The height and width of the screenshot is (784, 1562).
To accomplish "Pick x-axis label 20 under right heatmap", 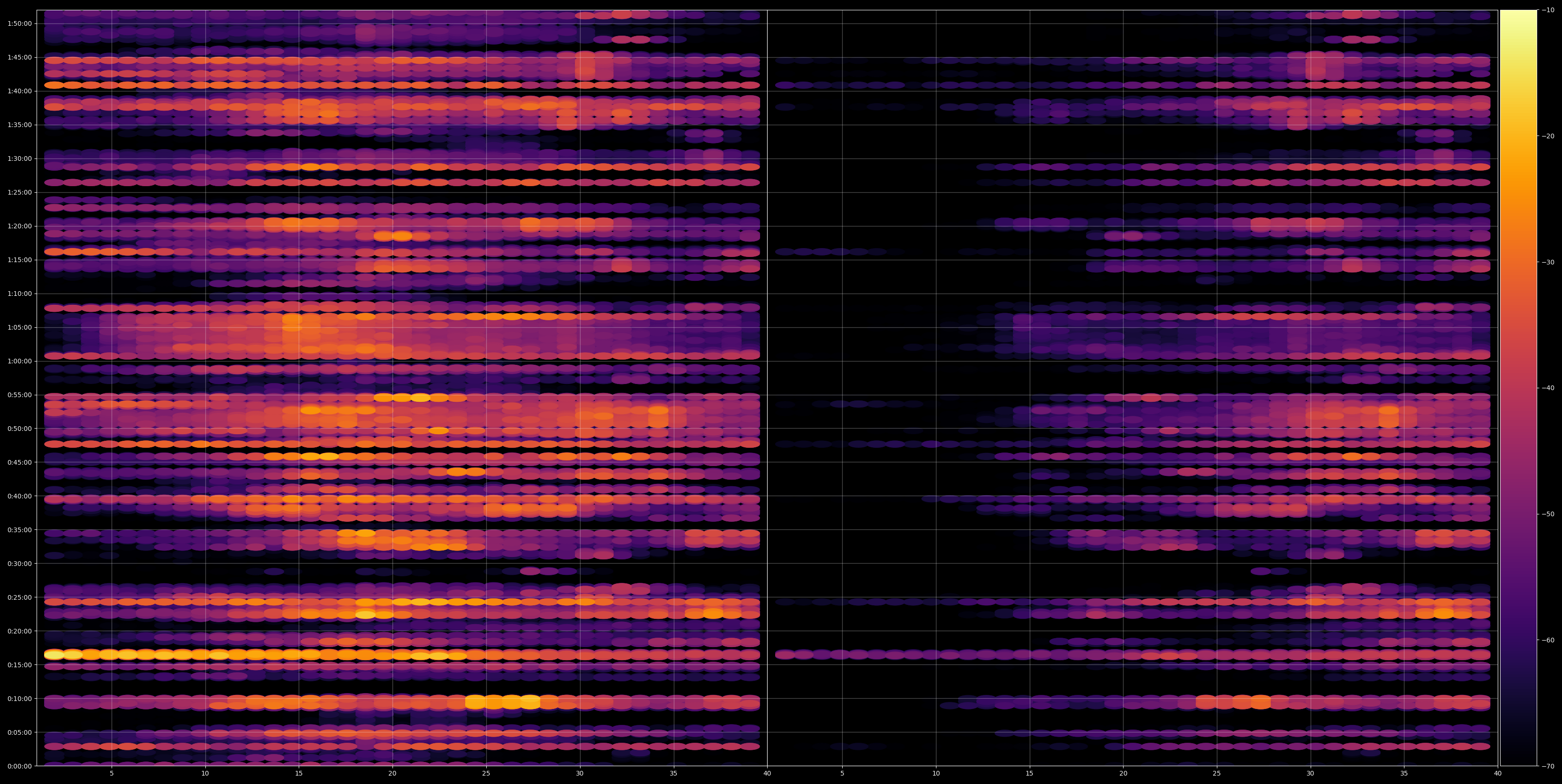I will pyautogui.click(x=1123, y=773).
